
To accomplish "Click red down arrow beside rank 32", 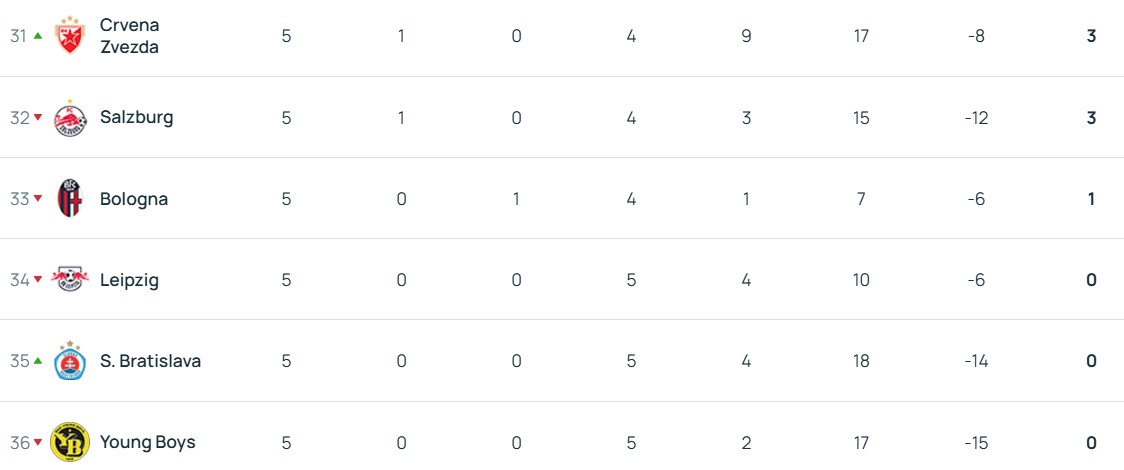I will coord(38,118).
